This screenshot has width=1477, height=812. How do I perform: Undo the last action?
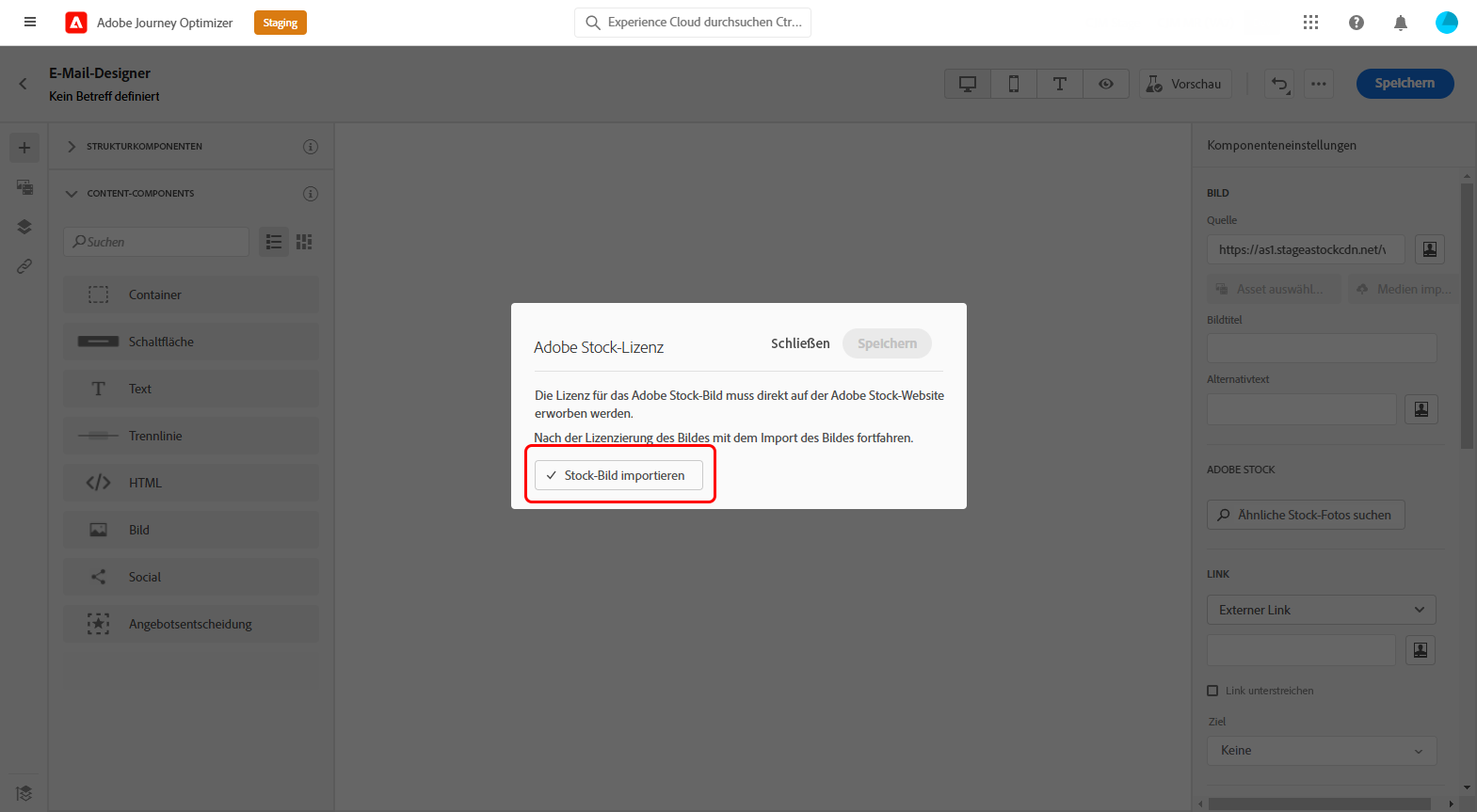click(x=1279, y=84)
